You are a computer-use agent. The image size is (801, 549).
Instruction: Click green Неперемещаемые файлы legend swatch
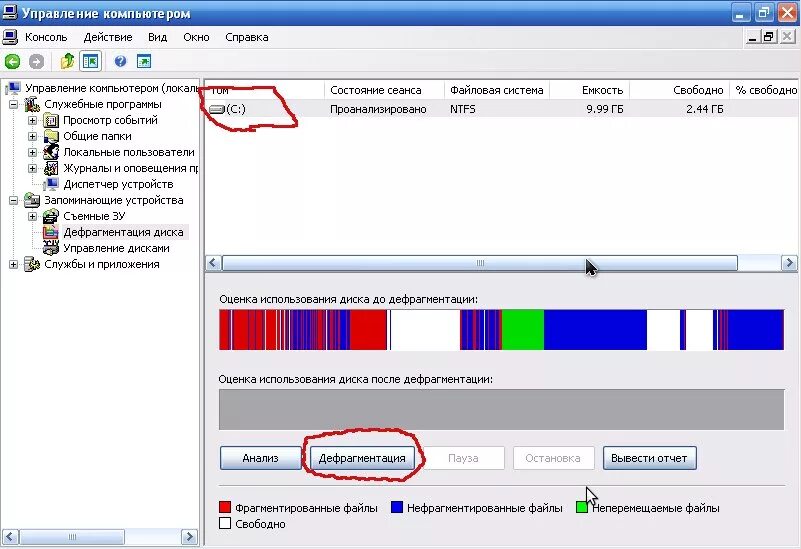581,507
